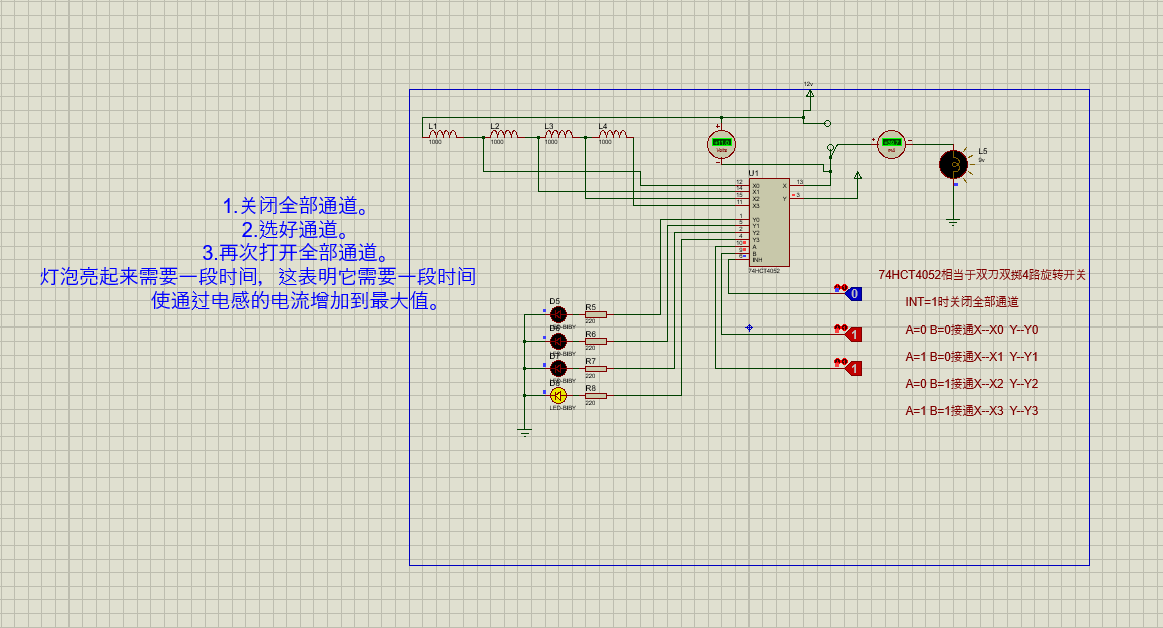This screenshot has width=1163, height=628.
Task: Click the text 'A=1 B=1接通X--X3 Y--Y3'
Action: click(972, 411)
